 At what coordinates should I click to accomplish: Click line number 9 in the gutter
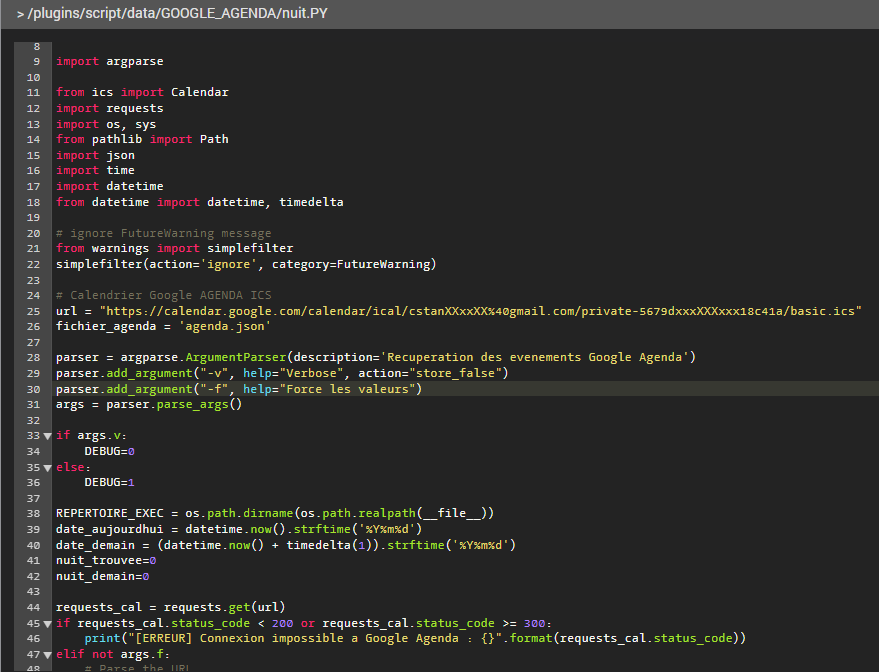point(36,62)
